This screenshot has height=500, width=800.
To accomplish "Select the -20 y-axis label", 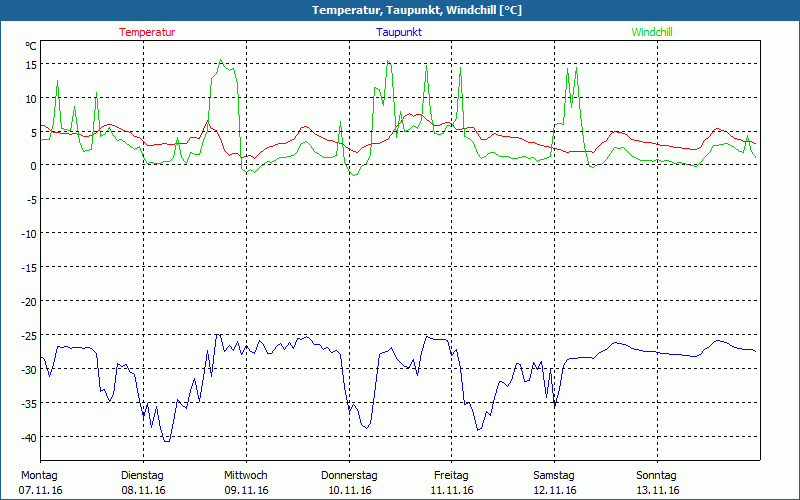I will (29, 302).
